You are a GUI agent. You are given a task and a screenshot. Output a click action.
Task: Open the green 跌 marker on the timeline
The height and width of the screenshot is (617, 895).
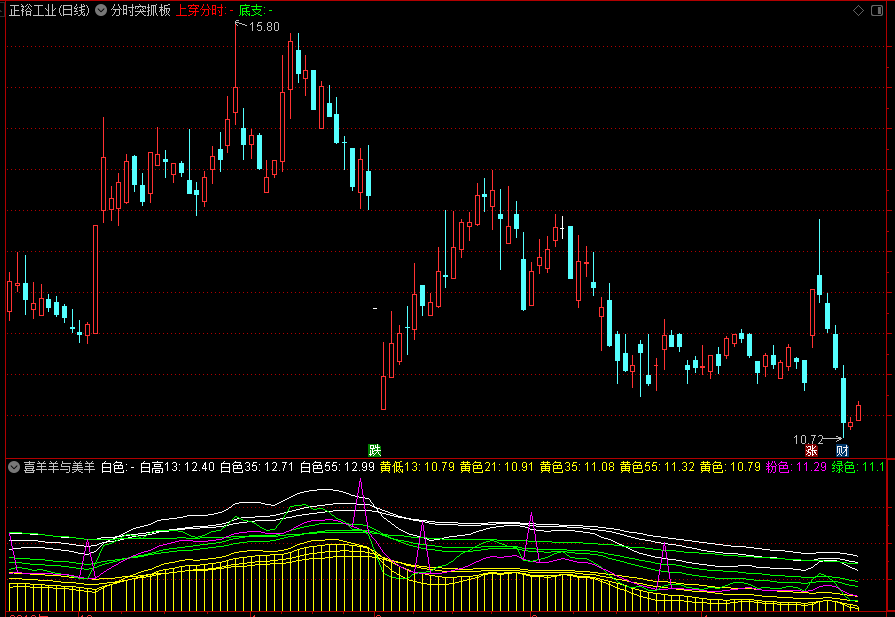pyautogui.click(x=374, y=450)
